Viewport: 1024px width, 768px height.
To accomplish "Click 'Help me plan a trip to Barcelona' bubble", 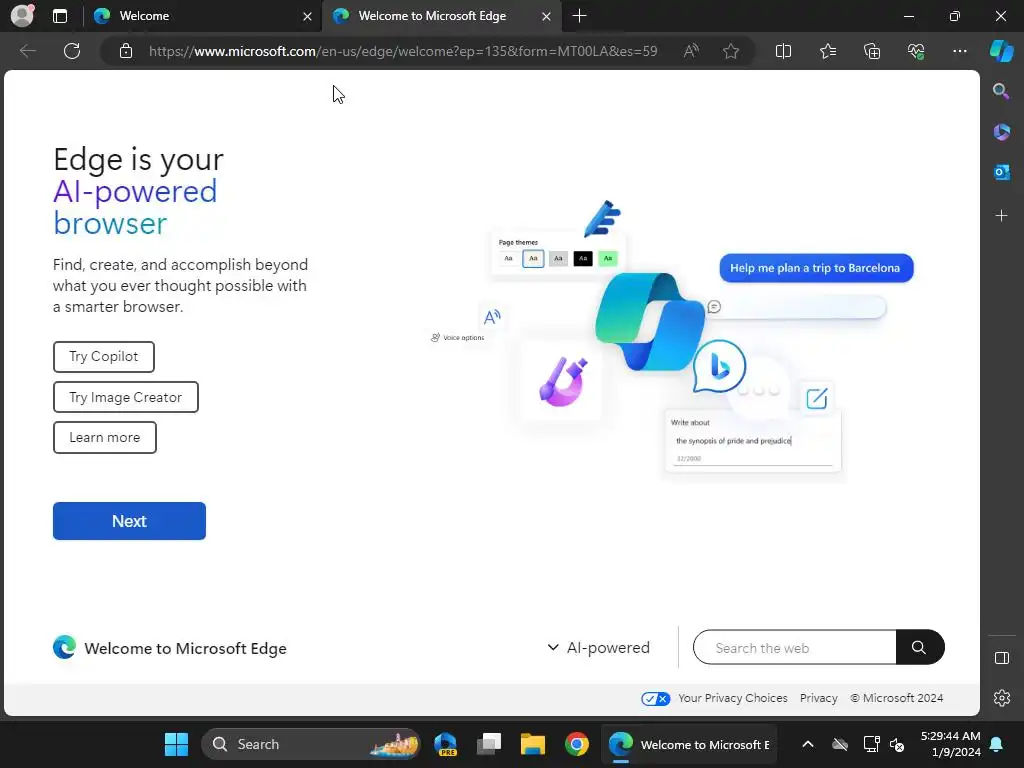I will pos(816,268).
